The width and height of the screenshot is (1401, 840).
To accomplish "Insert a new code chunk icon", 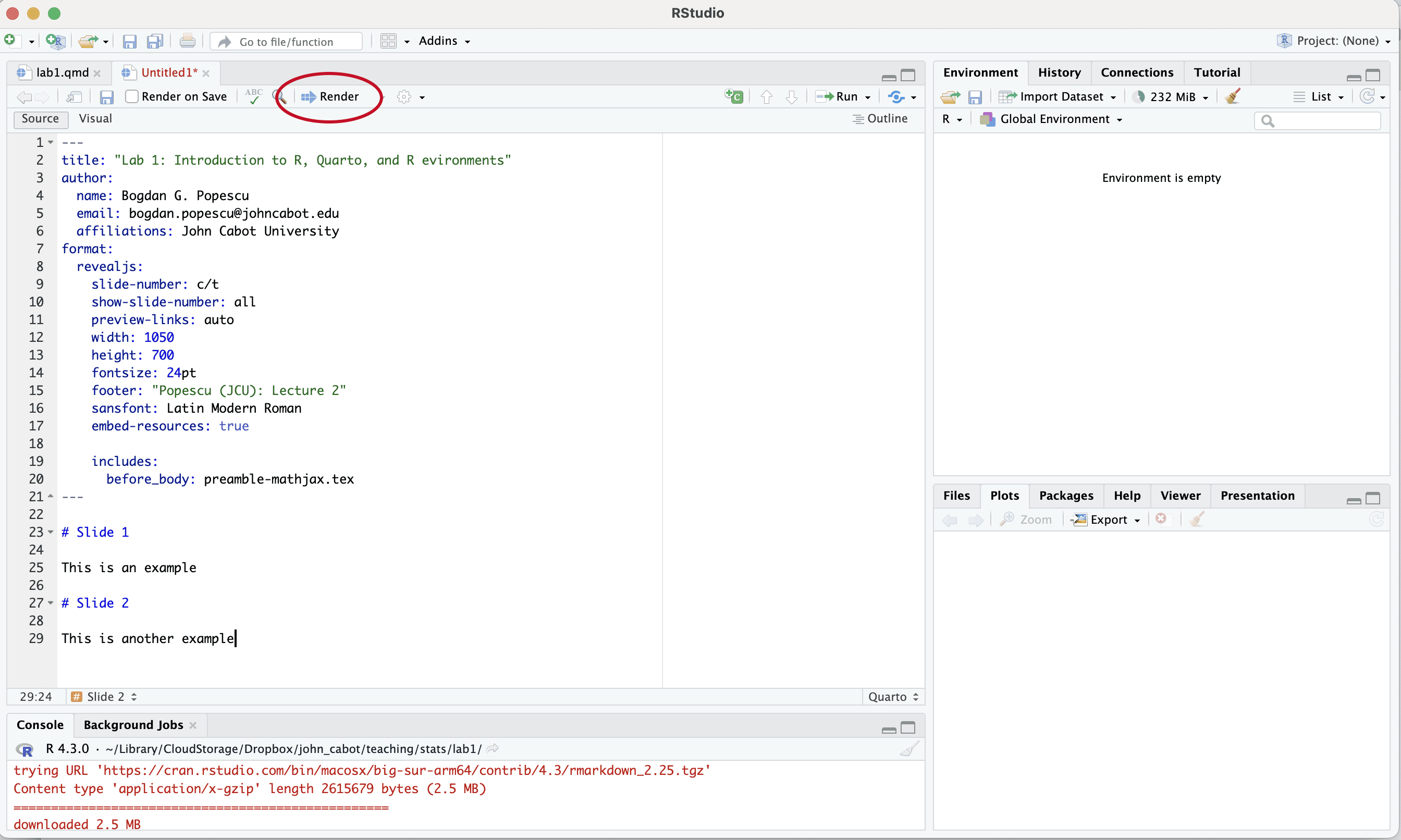I will [x=734, y=97].
